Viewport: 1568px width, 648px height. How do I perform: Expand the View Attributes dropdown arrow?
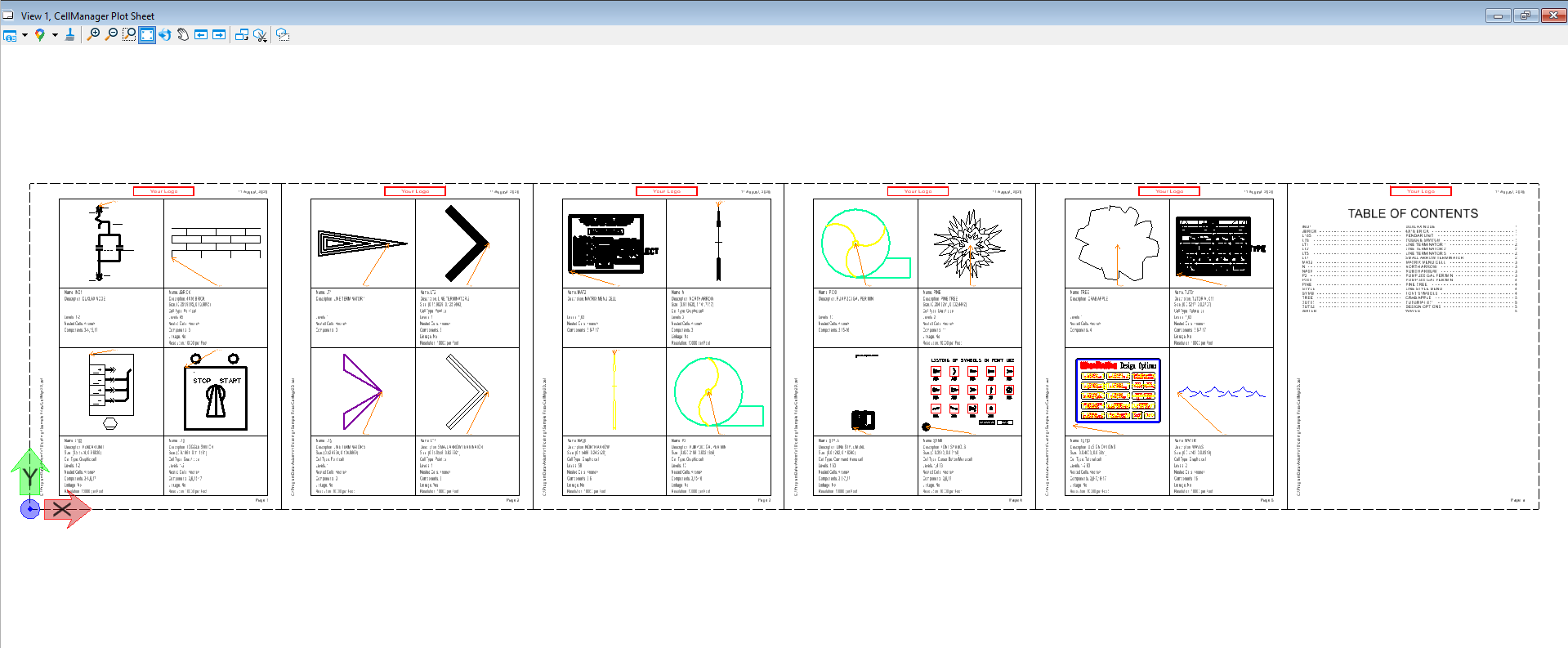(x=25, y=35)
